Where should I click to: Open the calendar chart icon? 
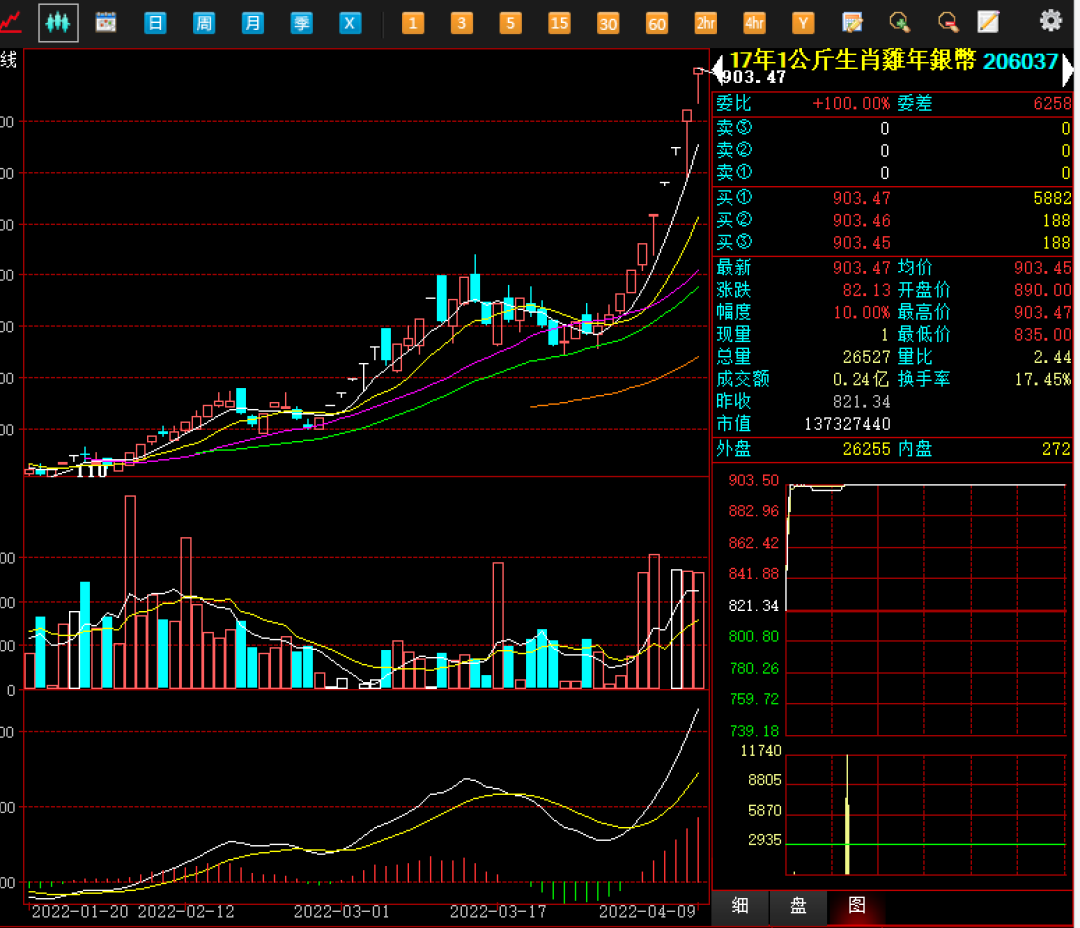(106, 23)
